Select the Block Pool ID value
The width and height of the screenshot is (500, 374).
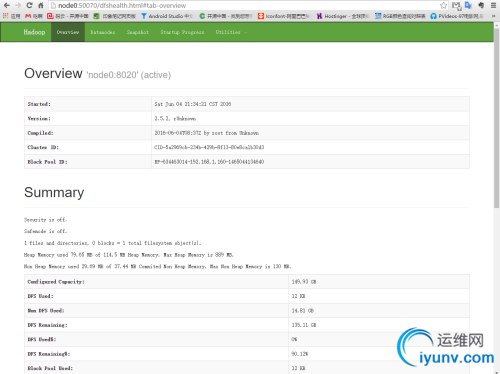pyautogui.click(x=209, y=162)
